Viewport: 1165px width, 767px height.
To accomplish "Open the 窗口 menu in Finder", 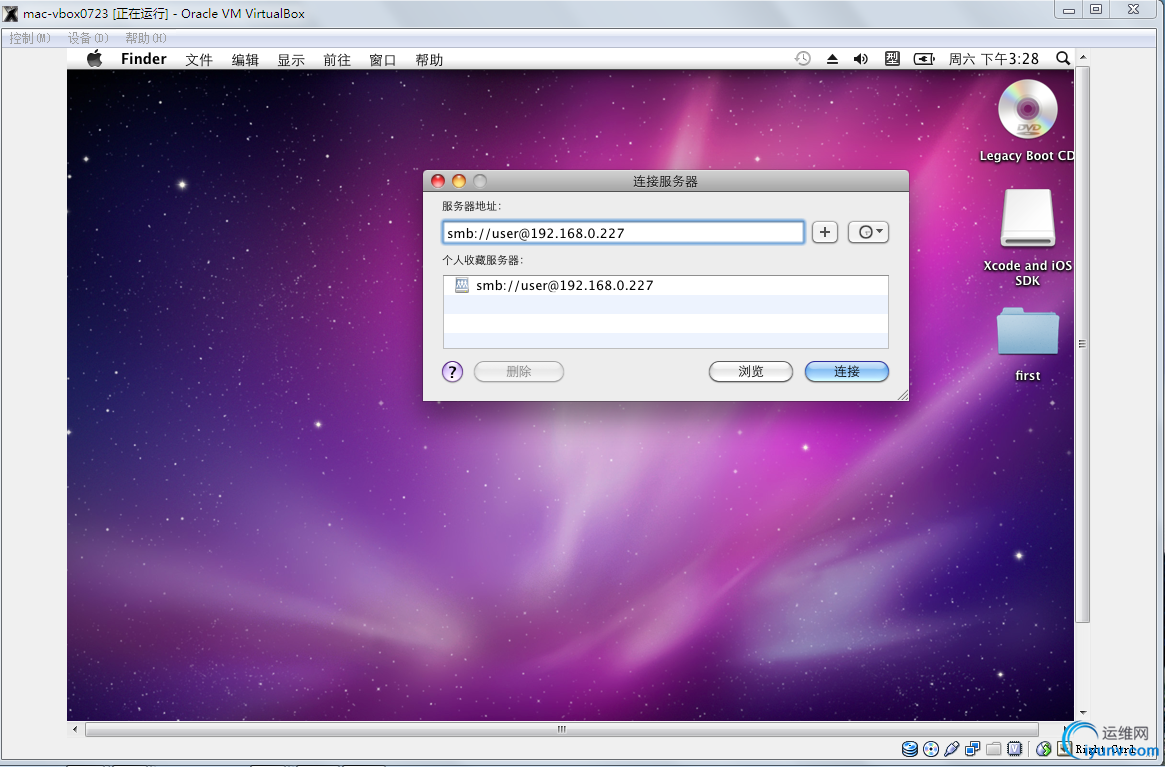I will [x=383, y=59].
